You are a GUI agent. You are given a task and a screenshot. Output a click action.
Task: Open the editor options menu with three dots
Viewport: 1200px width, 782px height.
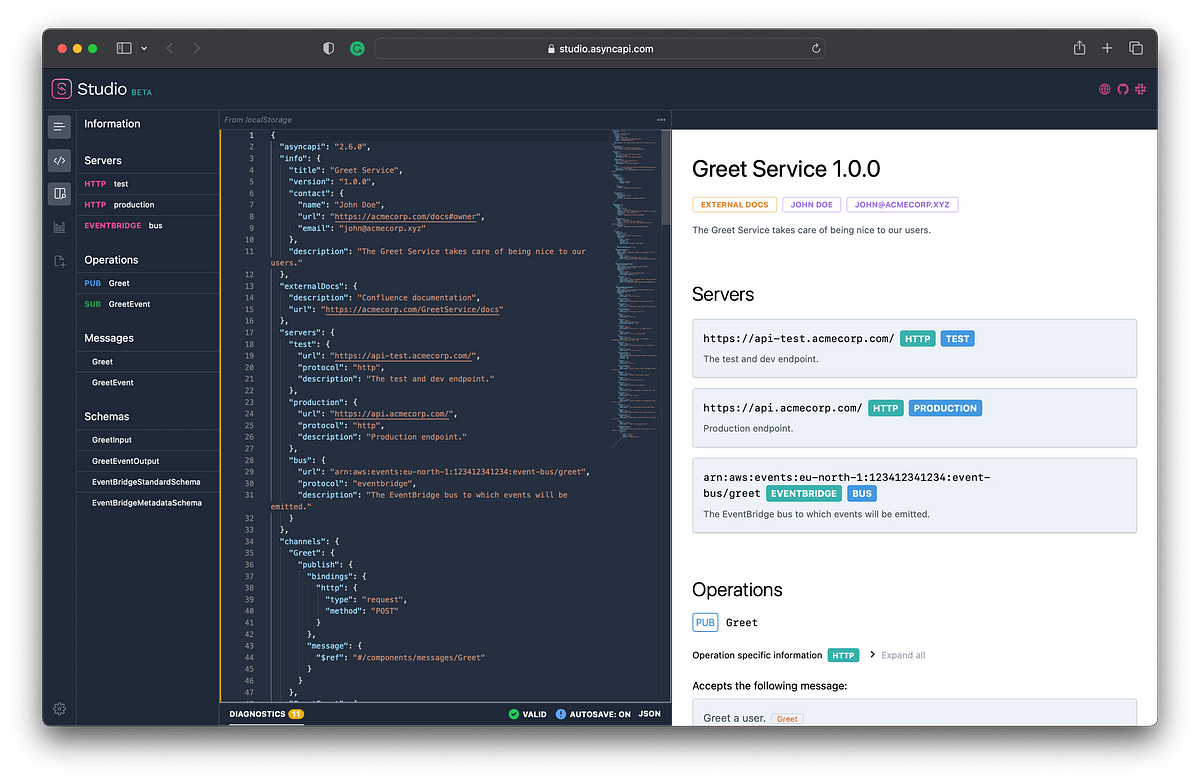tap(660, 119)
